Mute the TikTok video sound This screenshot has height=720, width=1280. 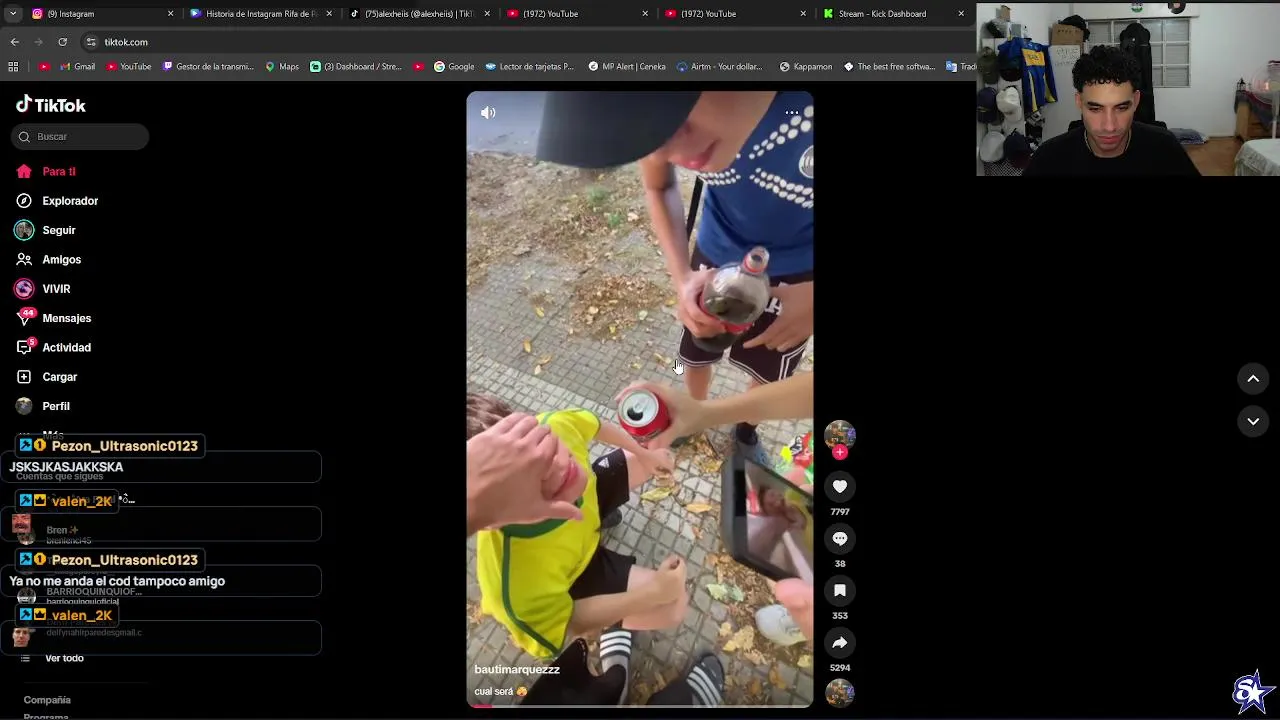488,113
